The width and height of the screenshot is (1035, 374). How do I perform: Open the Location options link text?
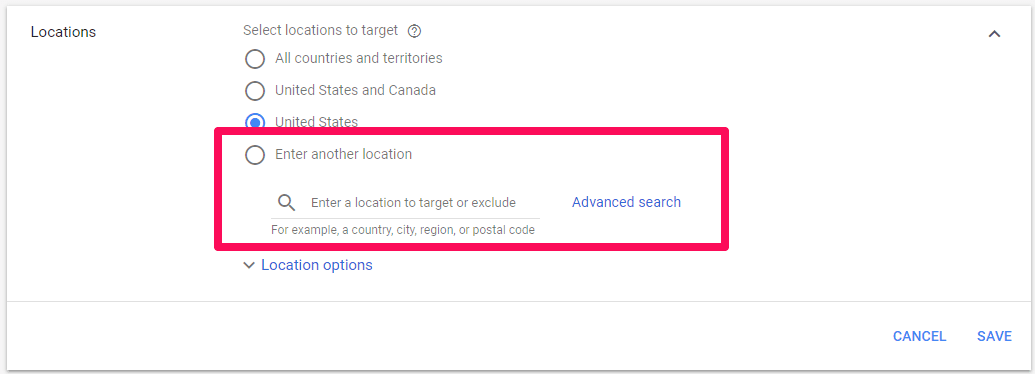(317, 265)
